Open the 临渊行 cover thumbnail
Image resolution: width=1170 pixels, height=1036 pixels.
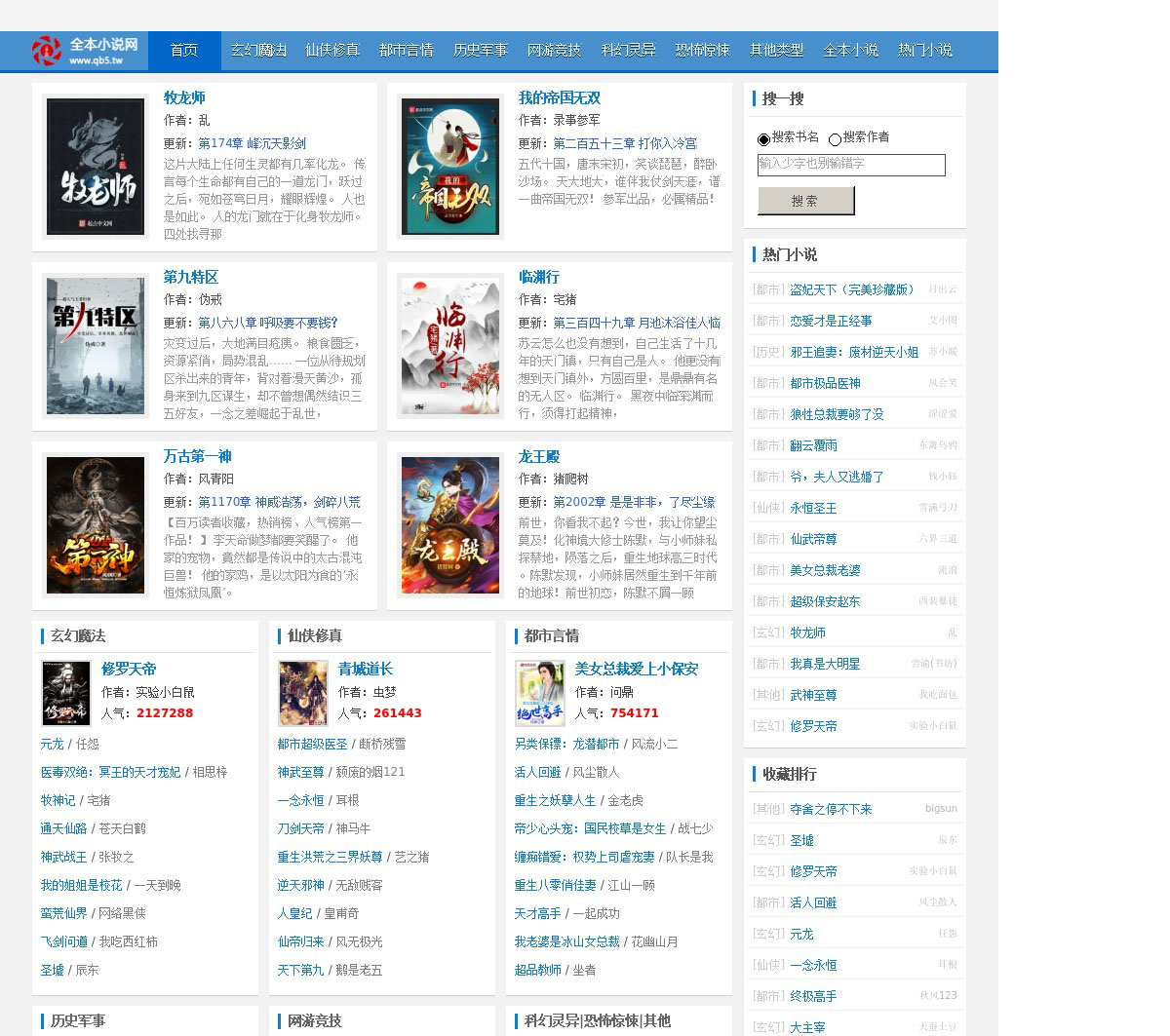click(450, 346)
